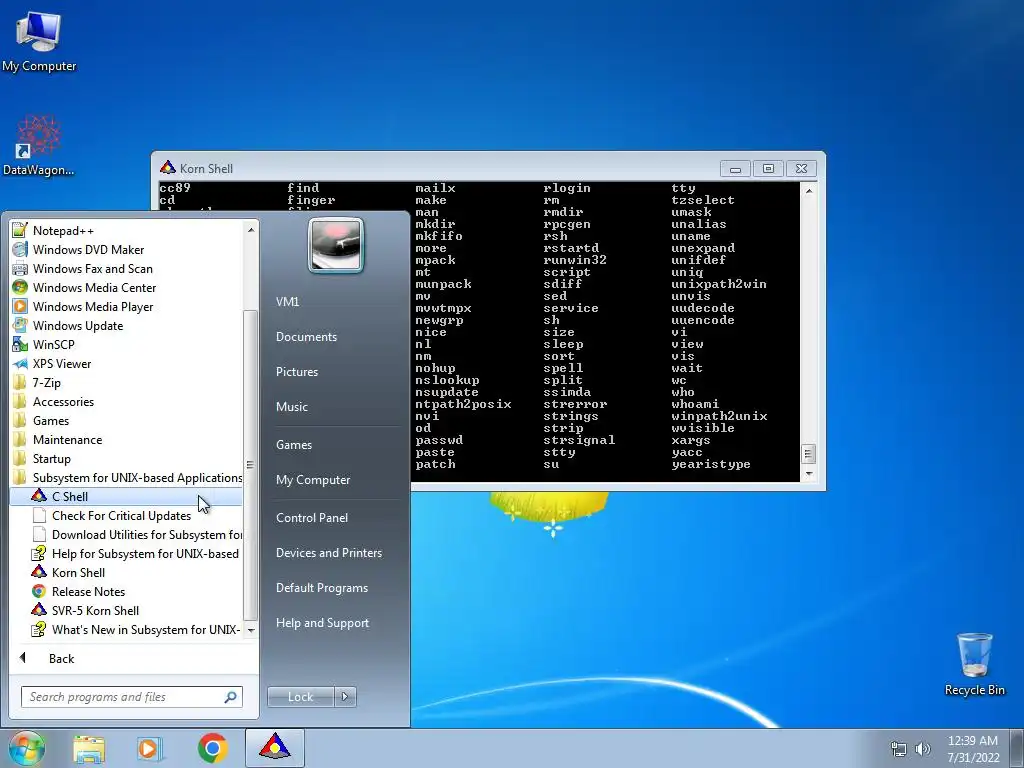Click 'tzselect' in Korn Shell output
Viewport: 1024px width, 768px height.
point(703,200)
